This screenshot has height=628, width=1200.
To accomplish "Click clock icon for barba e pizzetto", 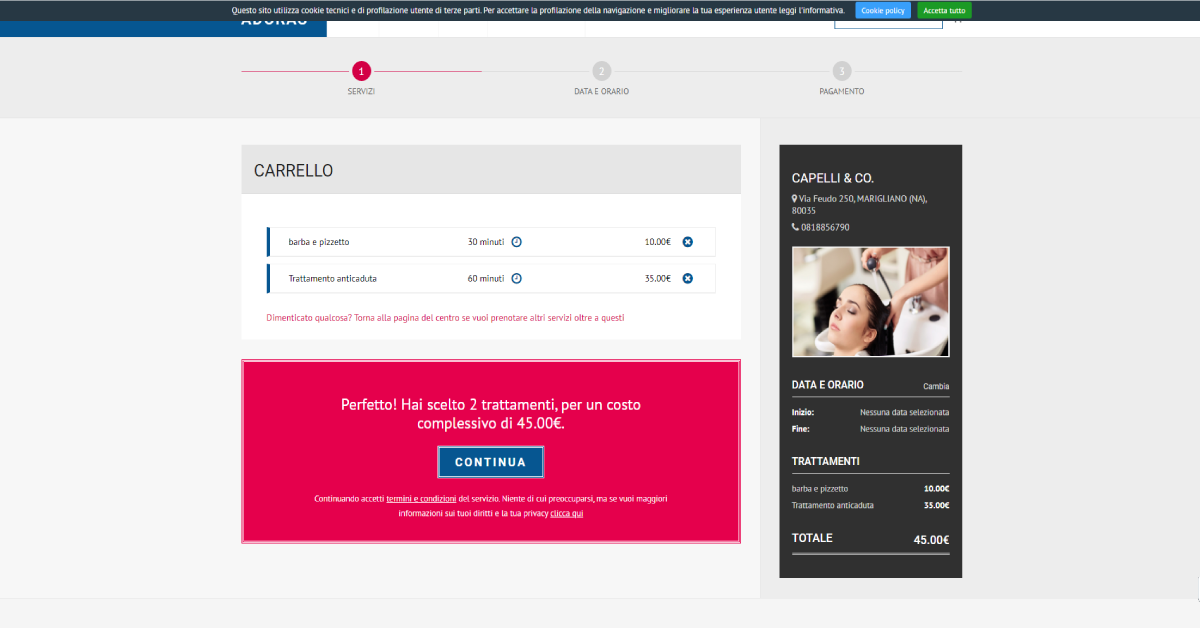I will [517, 242].
